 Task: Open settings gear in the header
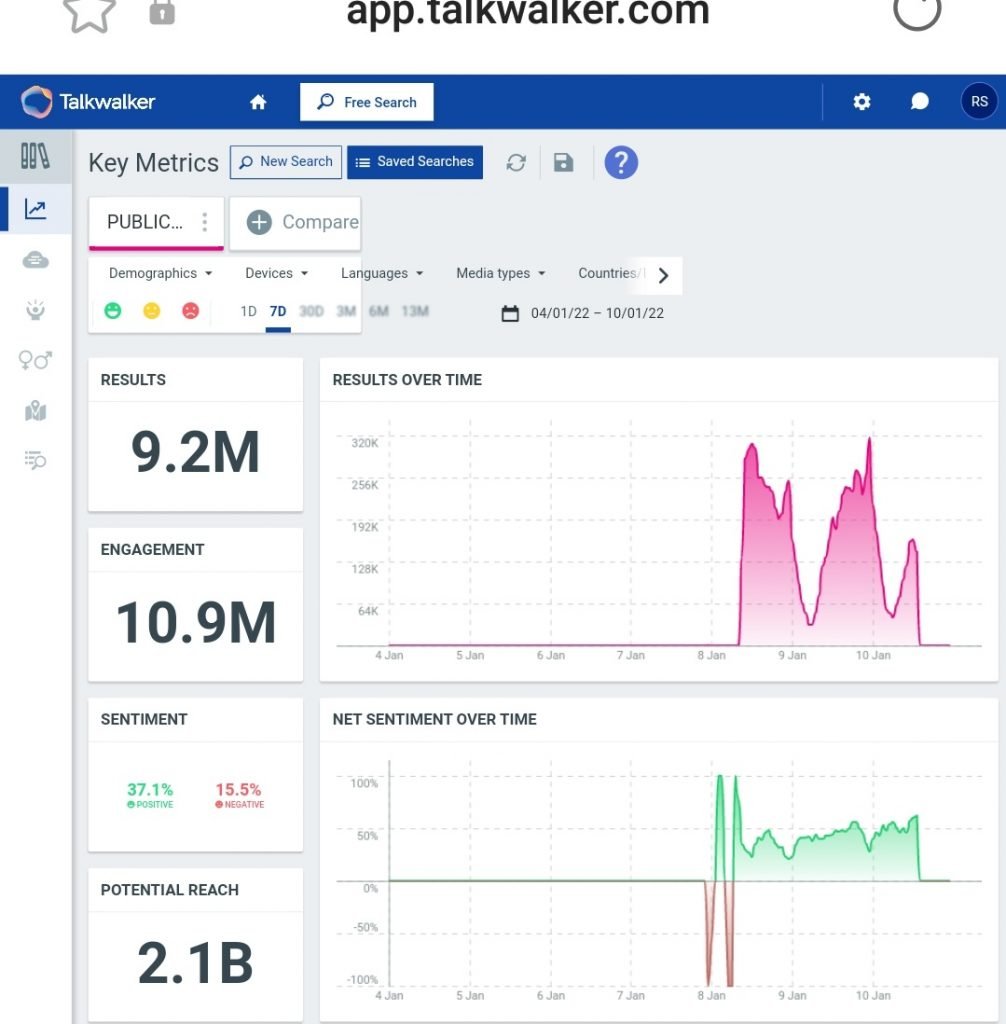(861, 102)
